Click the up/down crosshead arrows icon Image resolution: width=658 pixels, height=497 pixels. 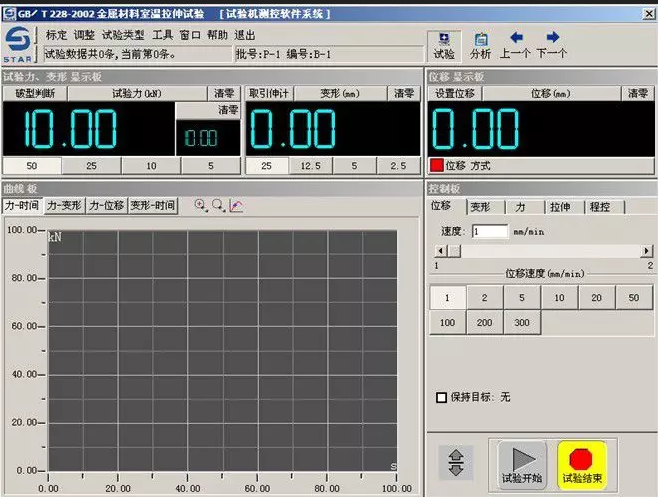coord(456,462)
